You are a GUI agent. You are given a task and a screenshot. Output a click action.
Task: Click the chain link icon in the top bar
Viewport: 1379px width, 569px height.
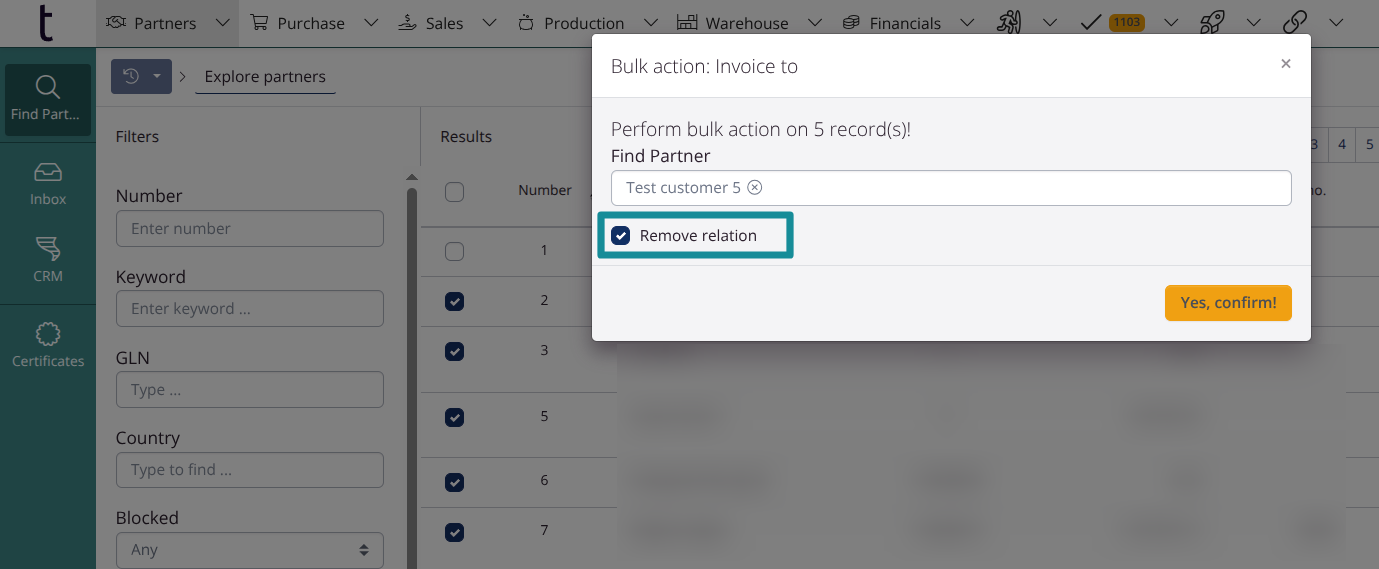1295,22
